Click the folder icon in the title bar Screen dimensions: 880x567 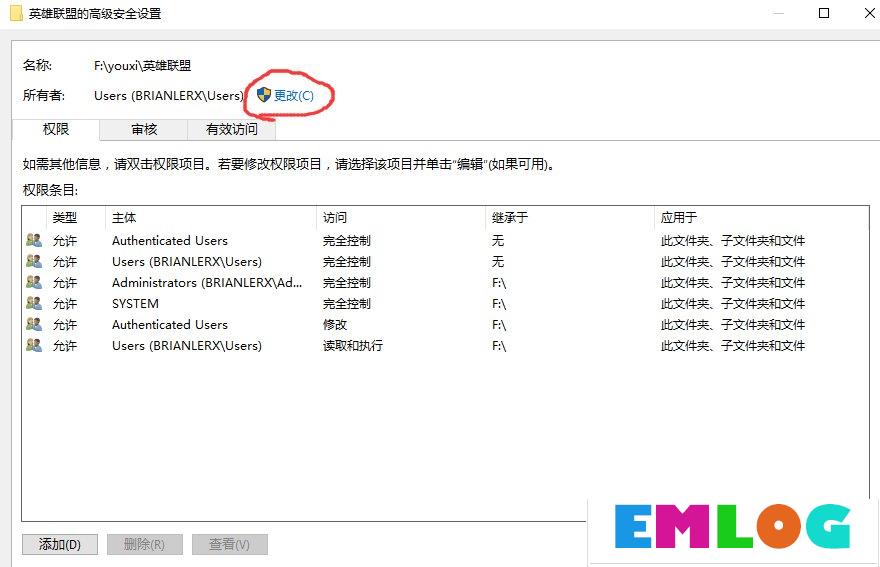(x=16, y=13)
